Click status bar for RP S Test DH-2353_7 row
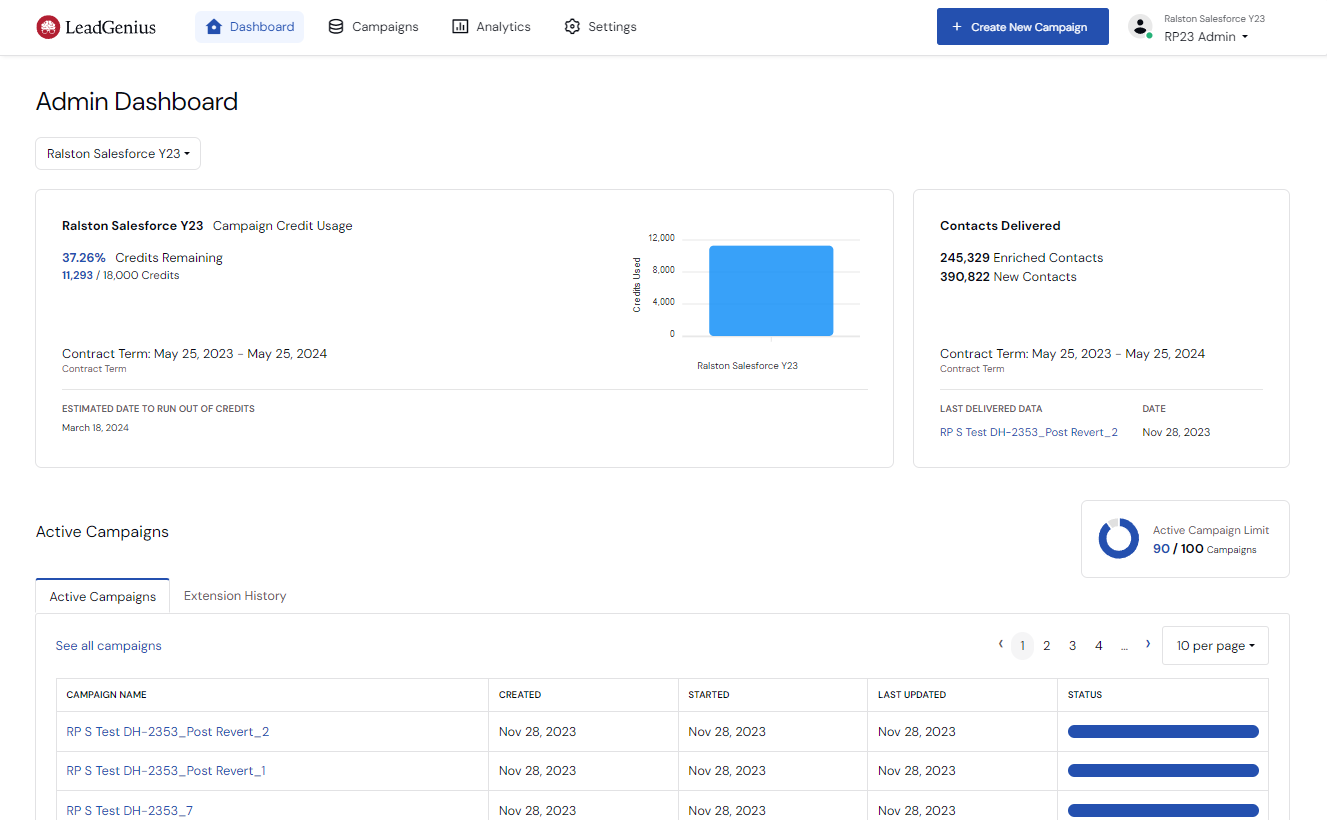Image resolution: width=1327 pixels, height=820 pixels. coord(1163,811)
